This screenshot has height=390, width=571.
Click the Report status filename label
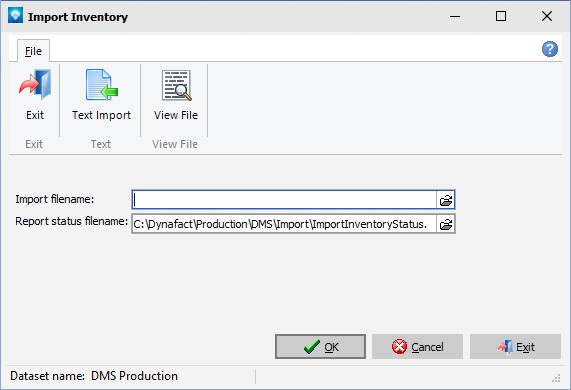[71, 221]
